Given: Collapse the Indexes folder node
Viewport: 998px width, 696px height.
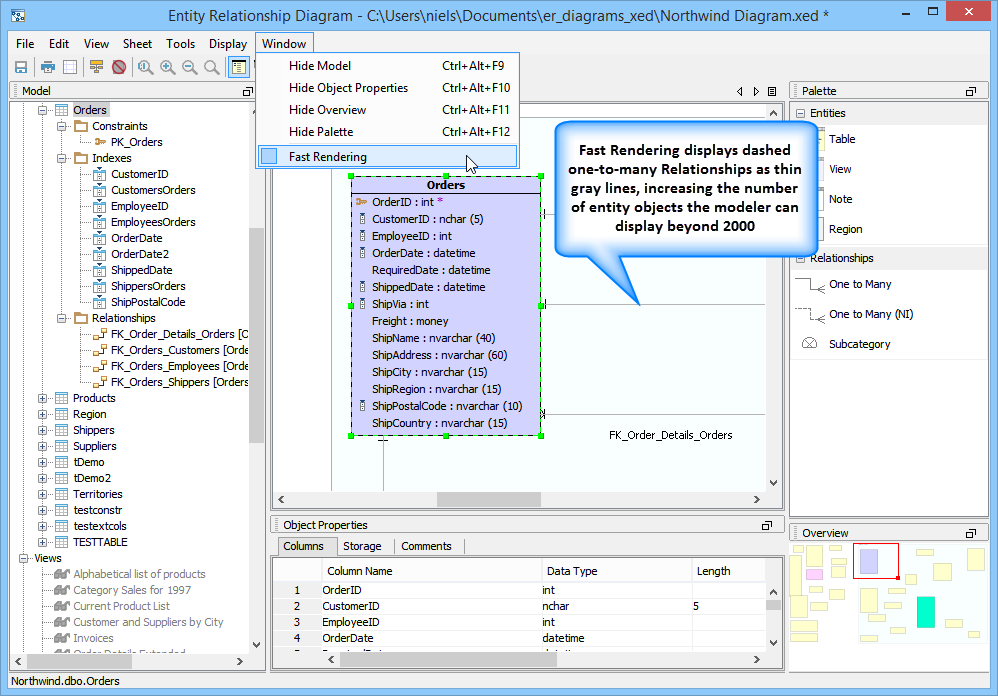Looking at the screenshot, I should pos(62,158).
